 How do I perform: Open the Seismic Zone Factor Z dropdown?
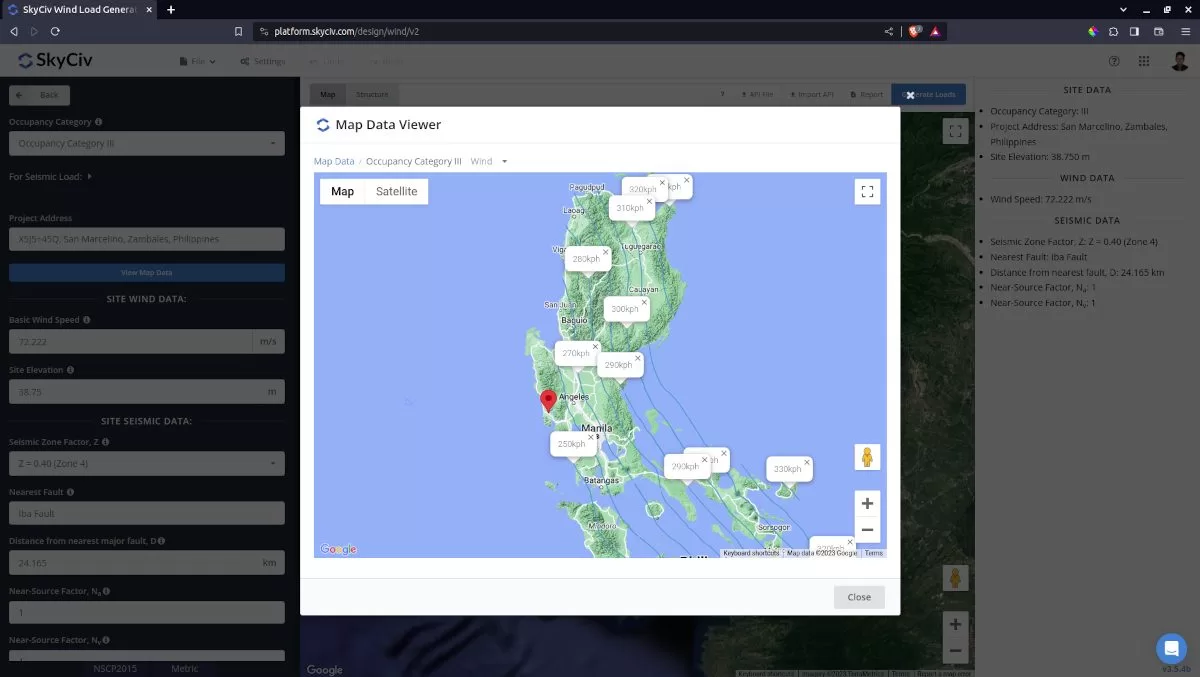[x=146, y=463]
